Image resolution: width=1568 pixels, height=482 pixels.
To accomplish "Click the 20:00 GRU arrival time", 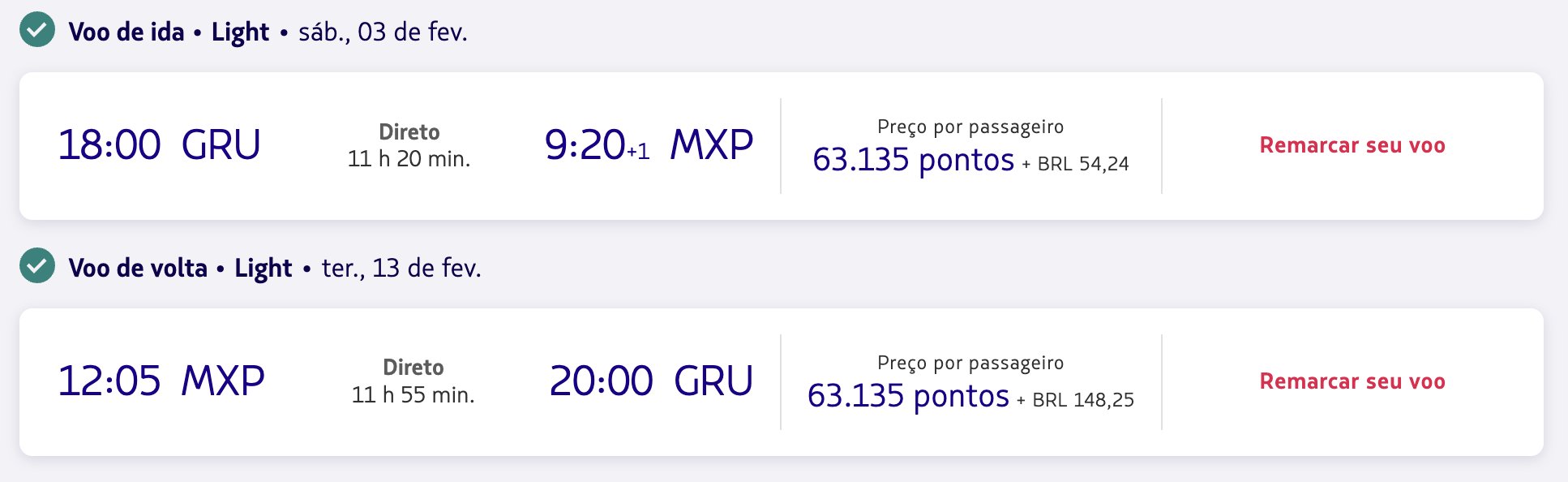I will pos(651,381).
